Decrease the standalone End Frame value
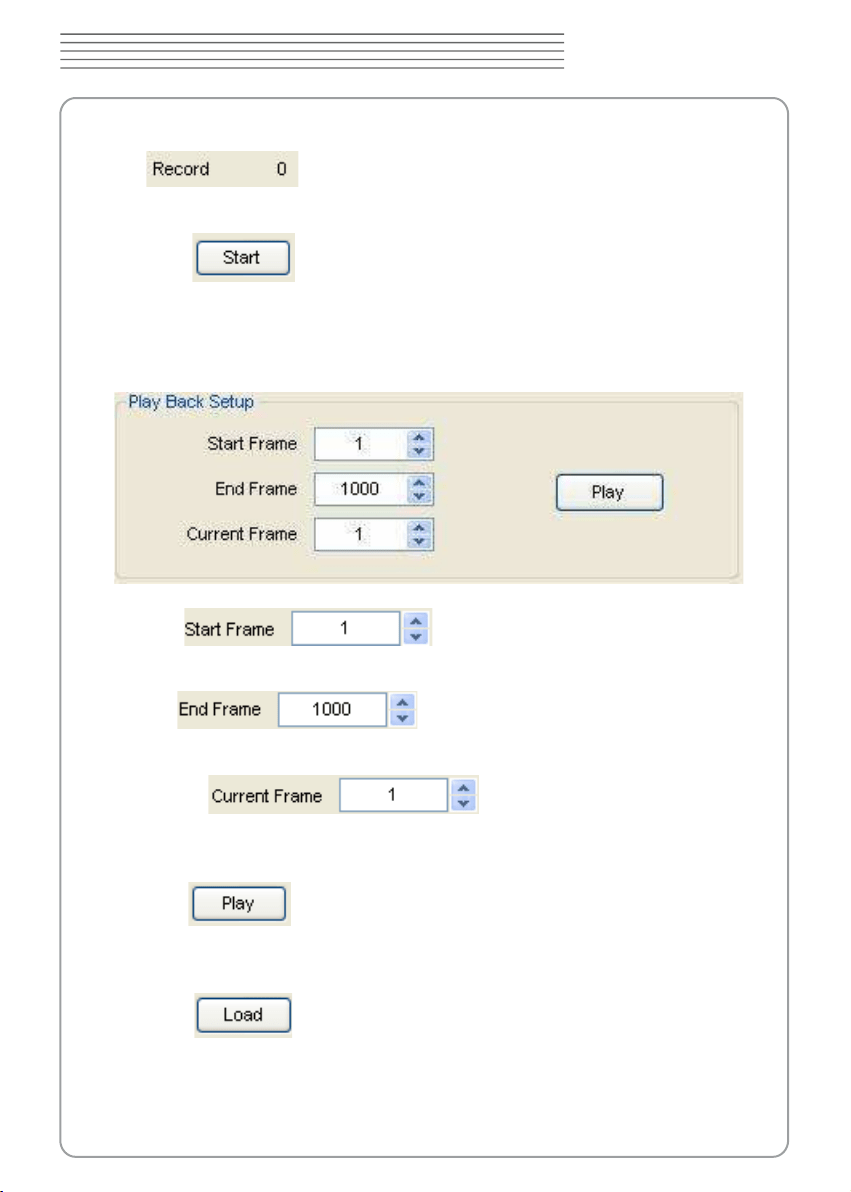851x1192 pixels. coord(402,718)
